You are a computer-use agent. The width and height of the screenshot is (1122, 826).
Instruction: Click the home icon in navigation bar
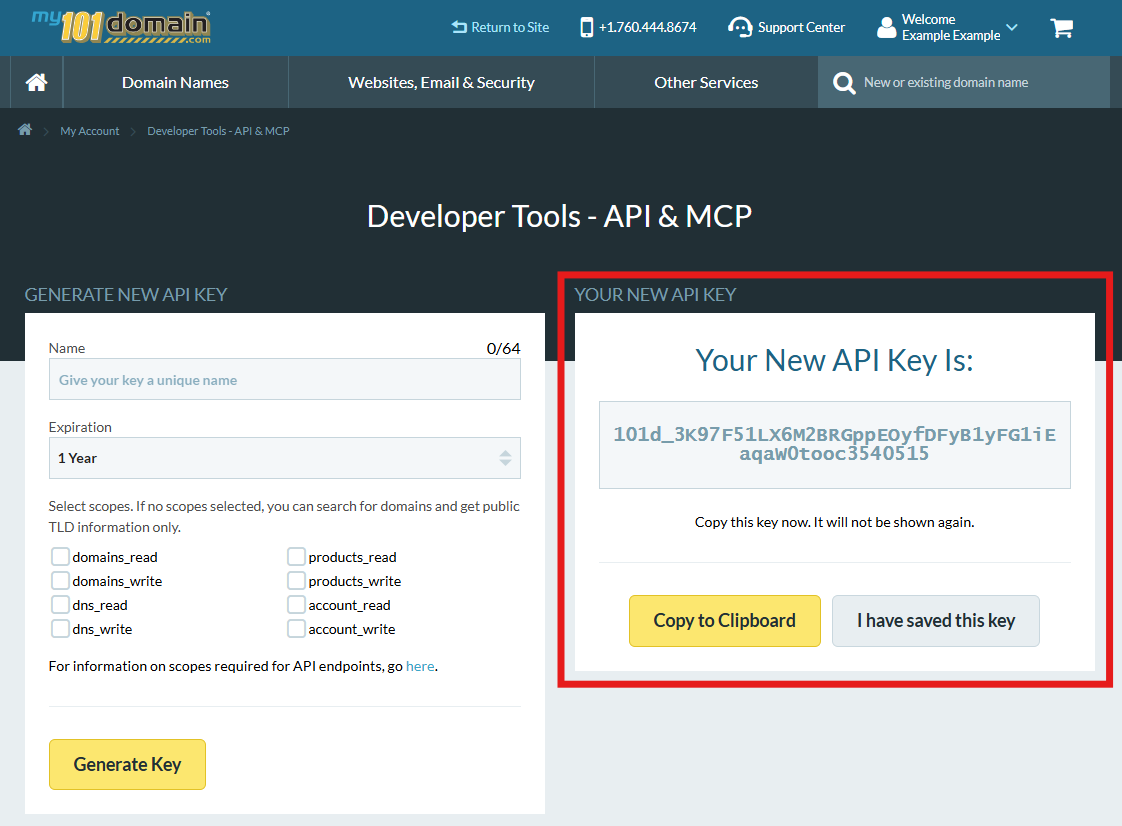pyautogui.click(x=36, y=82)
